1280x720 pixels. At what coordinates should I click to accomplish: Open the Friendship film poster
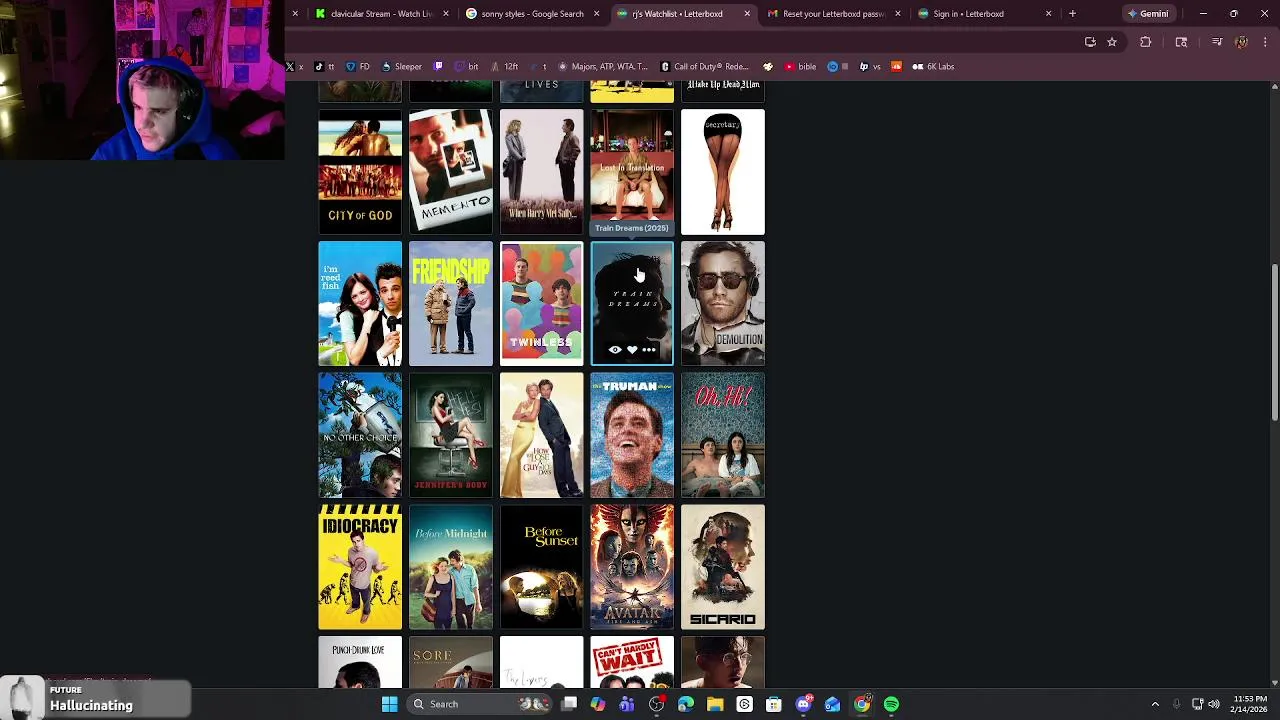(x=451, y=303)
